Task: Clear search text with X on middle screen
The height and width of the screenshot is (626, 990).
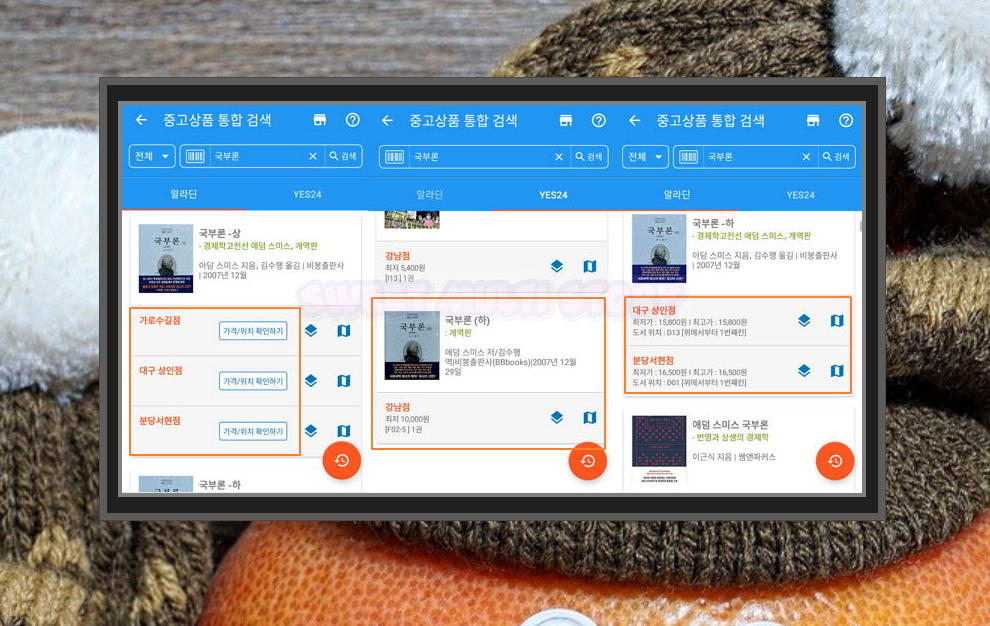Action: tap(559, 157)
